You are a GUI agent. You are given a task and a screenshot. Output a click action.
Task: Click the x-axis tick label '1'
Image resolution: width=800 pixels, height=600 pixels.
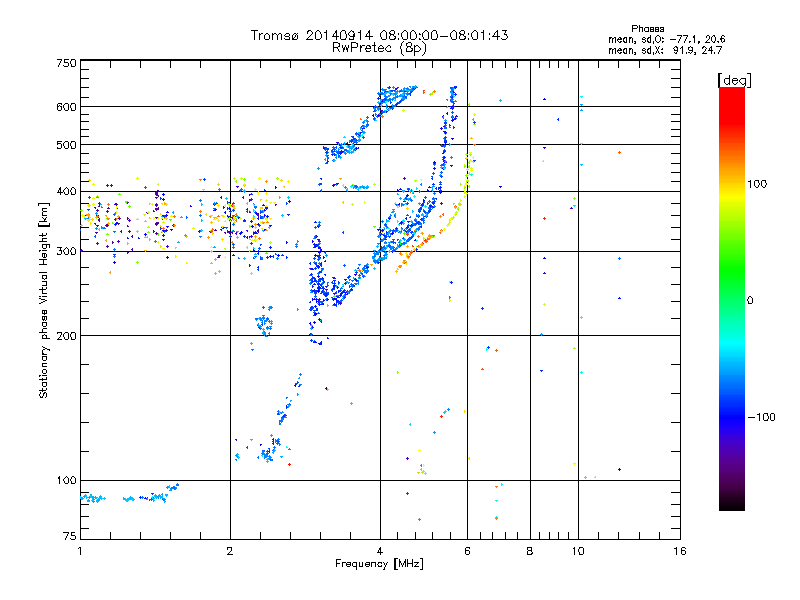coord(80,551)
